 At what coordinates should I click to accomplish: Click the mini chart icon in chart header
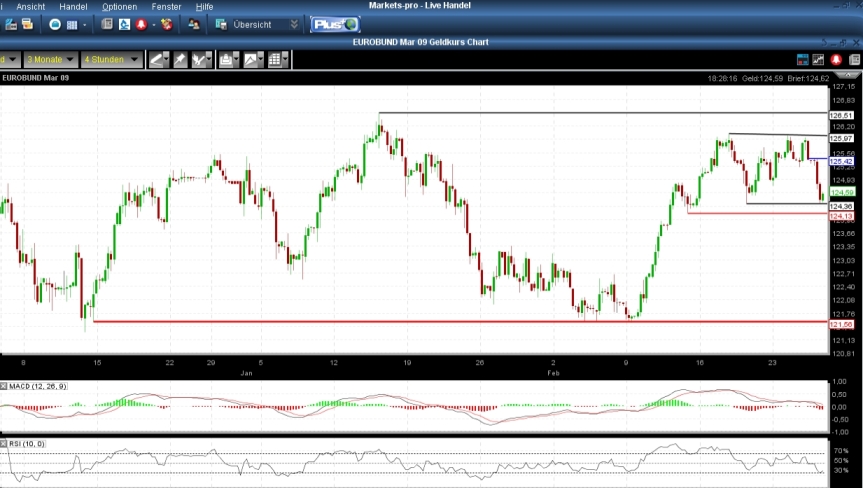click(819, 60)
